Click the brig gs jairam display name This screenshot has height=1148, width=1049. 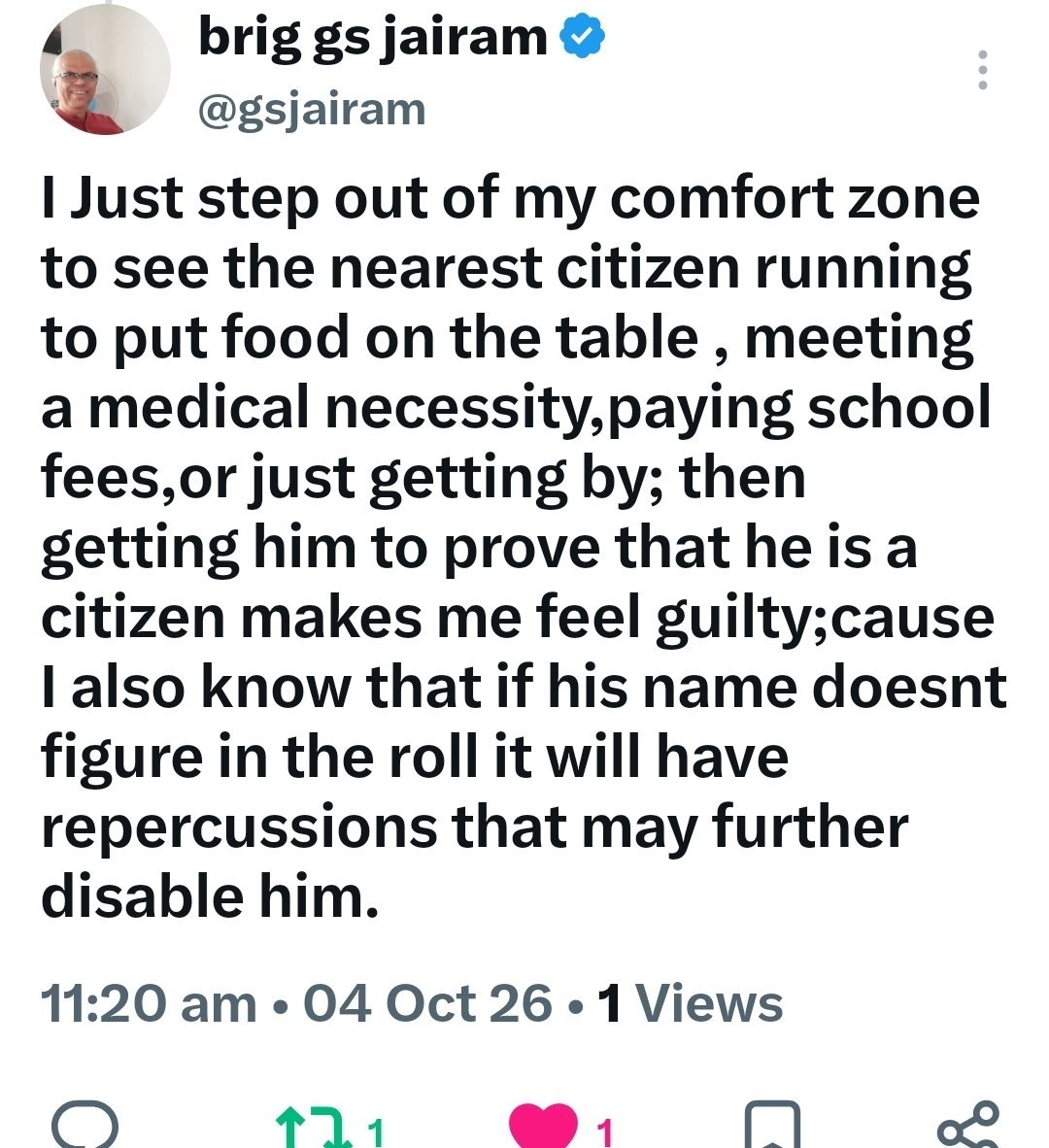pyautogui.click(x=373, y=38)
